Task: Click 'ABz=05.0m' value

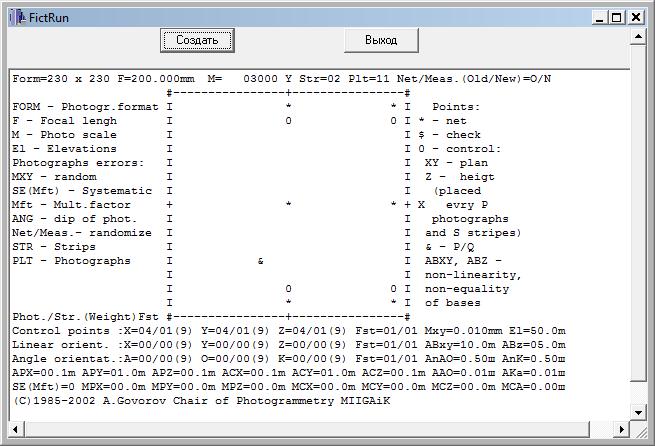Action: click(533, 345)
